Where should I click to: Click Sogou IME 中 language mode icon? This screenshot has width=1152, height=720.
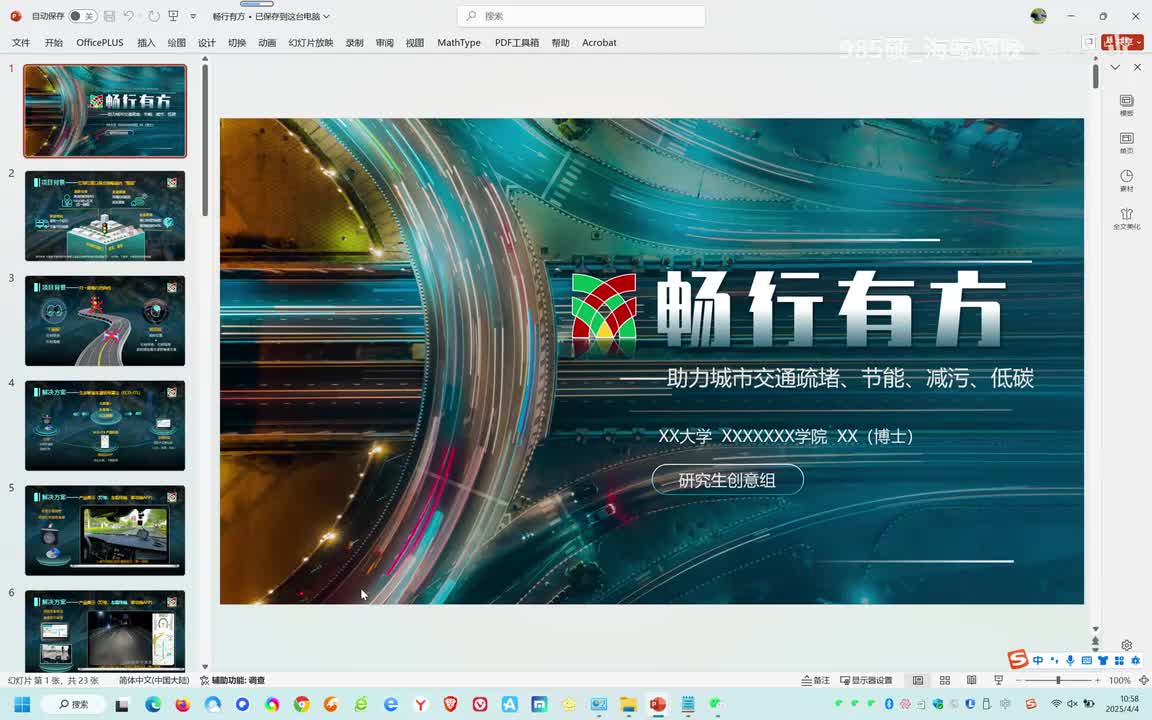[x=1037, y=660]
